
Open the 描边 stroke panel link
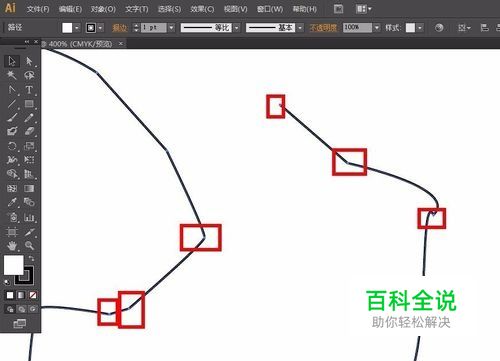pos(120,28)
